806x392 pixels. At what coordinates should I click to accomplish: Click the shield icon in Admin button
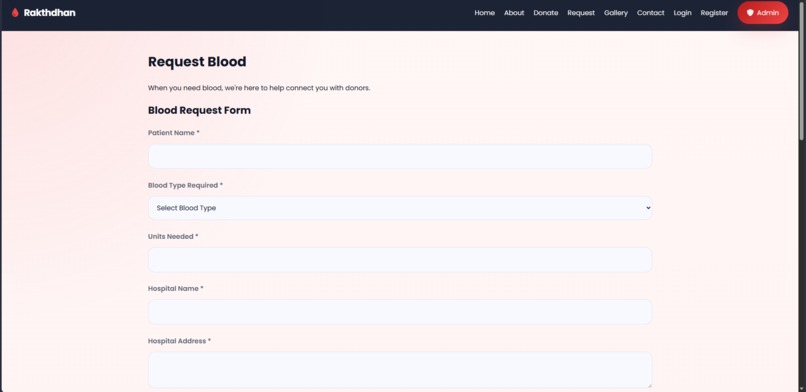pyautogui.click(x=750, y=13)
